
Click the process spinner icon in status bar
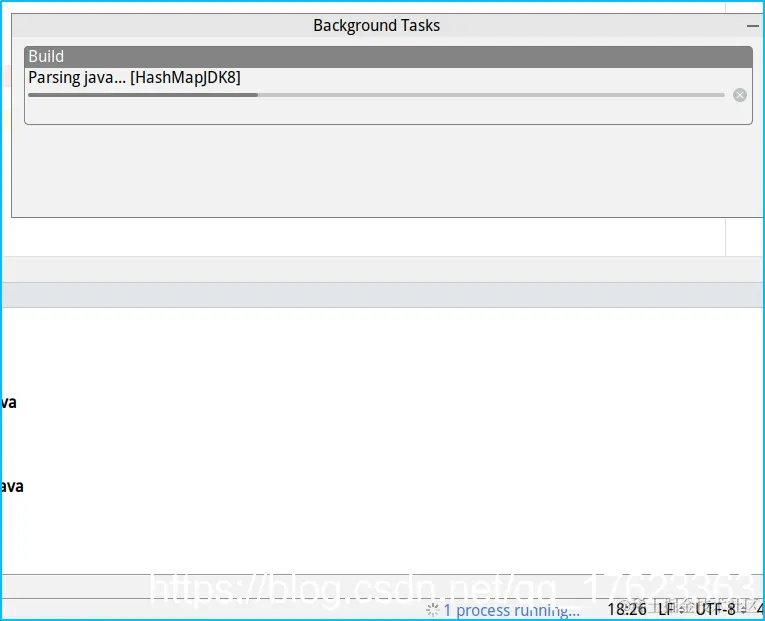click(x=432, y=610)
